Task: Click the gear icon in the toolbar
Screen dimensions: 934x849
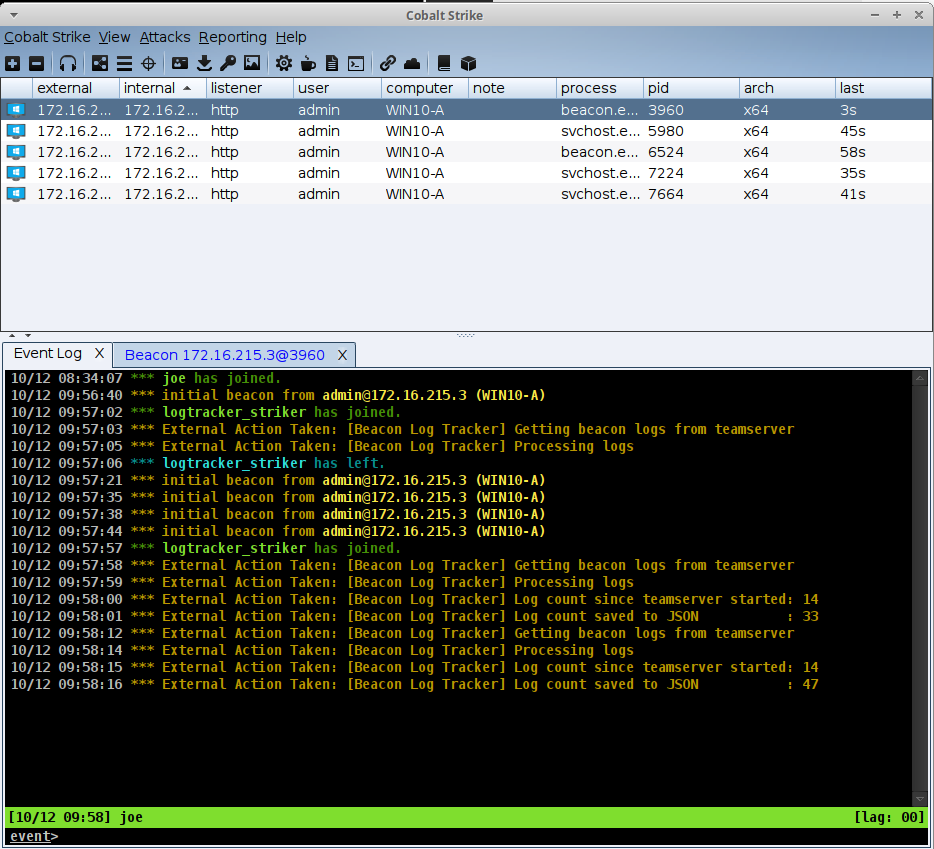Action: coord(284,63)
